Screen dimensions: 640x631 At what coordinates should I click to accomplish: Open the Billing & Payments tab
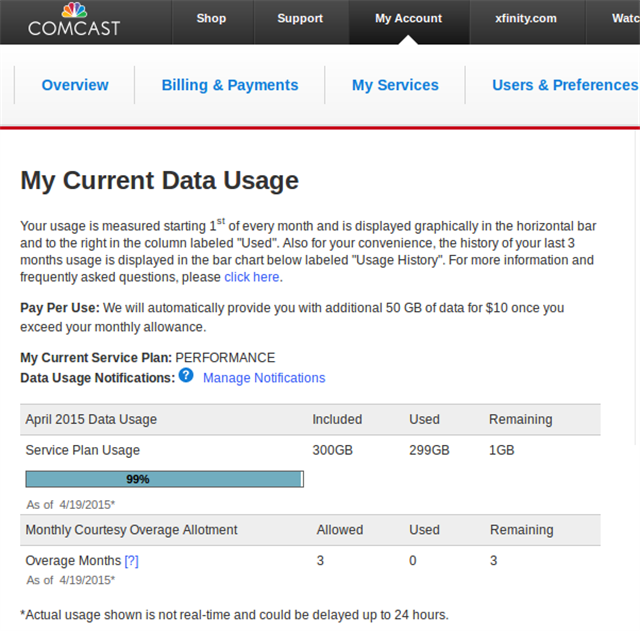point(230,85)
